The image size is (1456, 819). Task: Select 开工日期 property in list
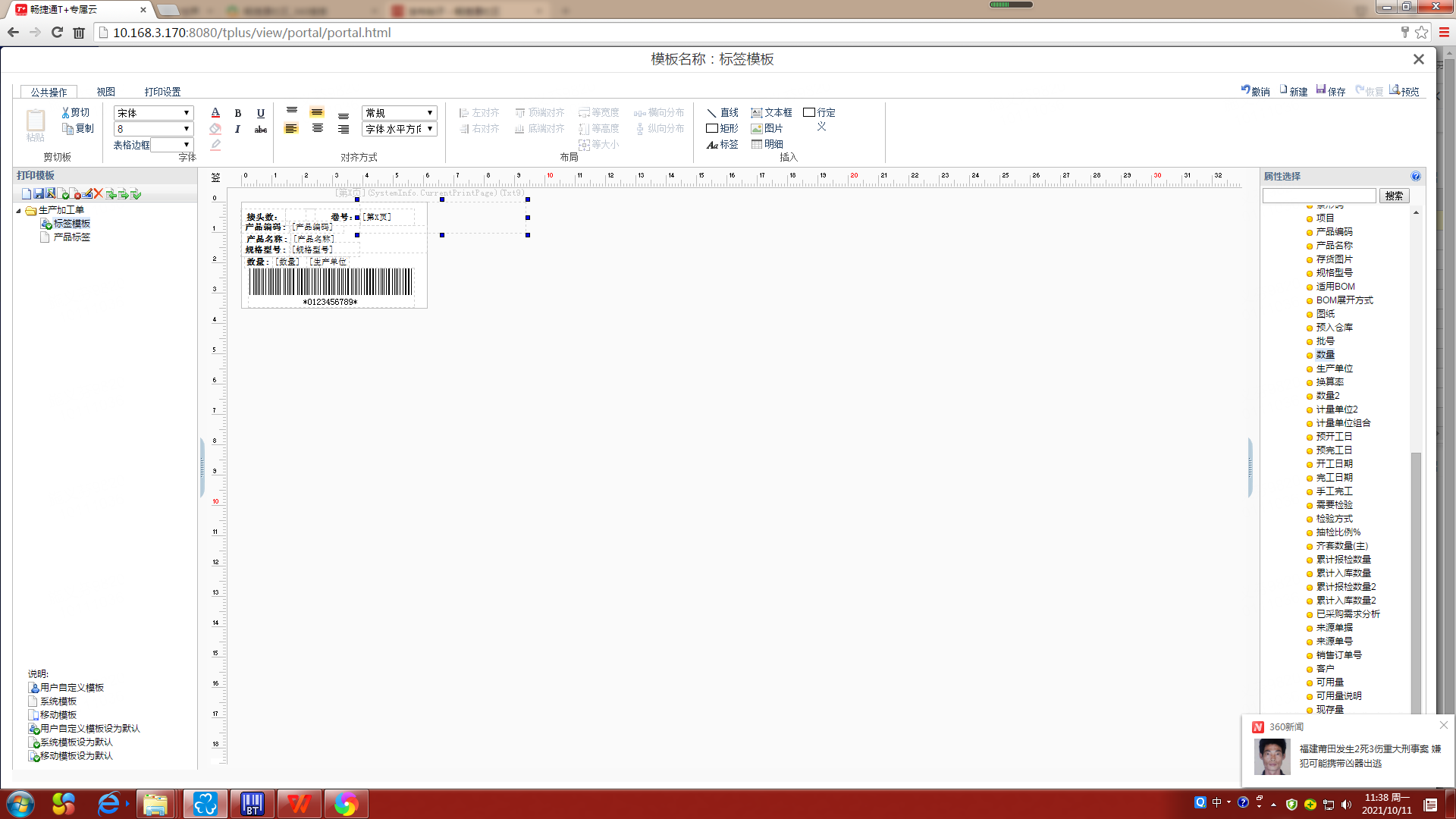(1334, 464)
